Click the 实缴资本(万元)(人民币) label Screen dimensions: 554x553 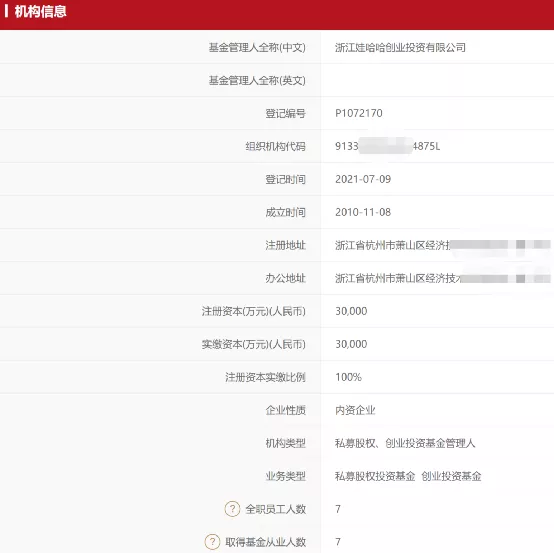254,344
